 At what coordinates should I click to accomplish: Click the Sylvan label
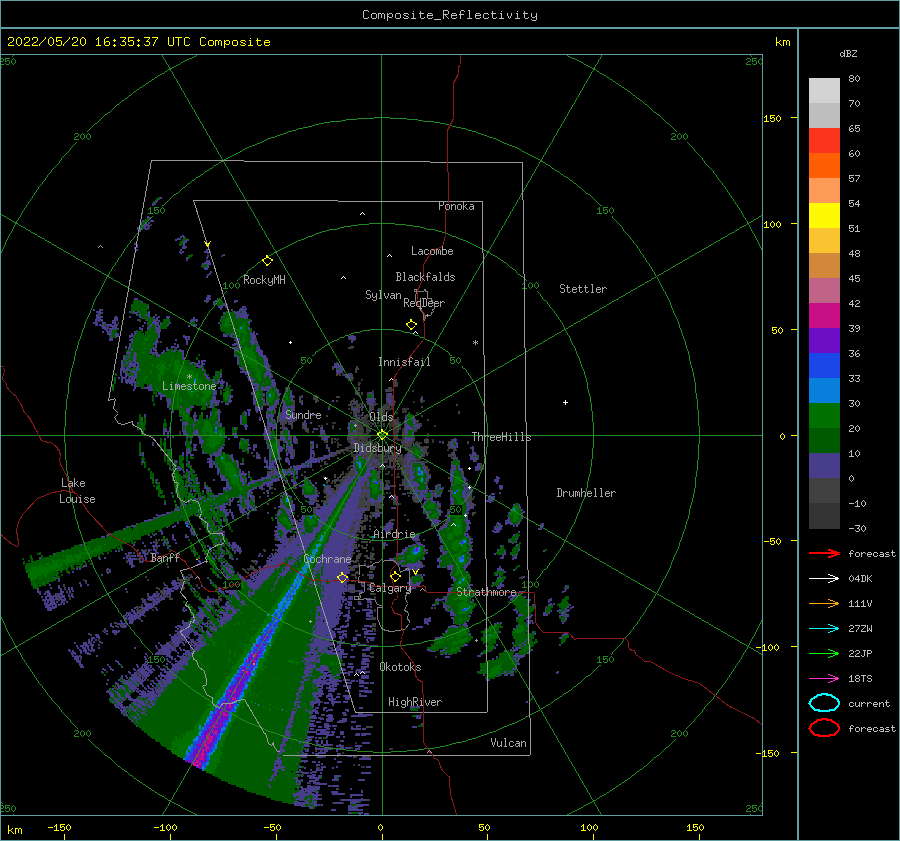coord(383,295)
